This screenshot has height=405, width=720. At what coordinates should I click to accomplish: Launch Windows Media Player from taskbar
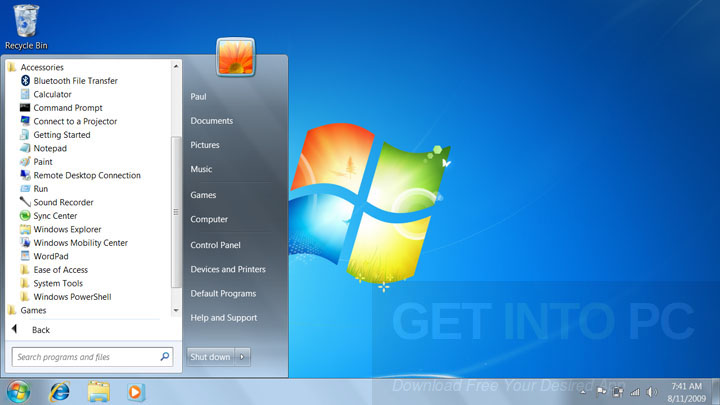136,392
